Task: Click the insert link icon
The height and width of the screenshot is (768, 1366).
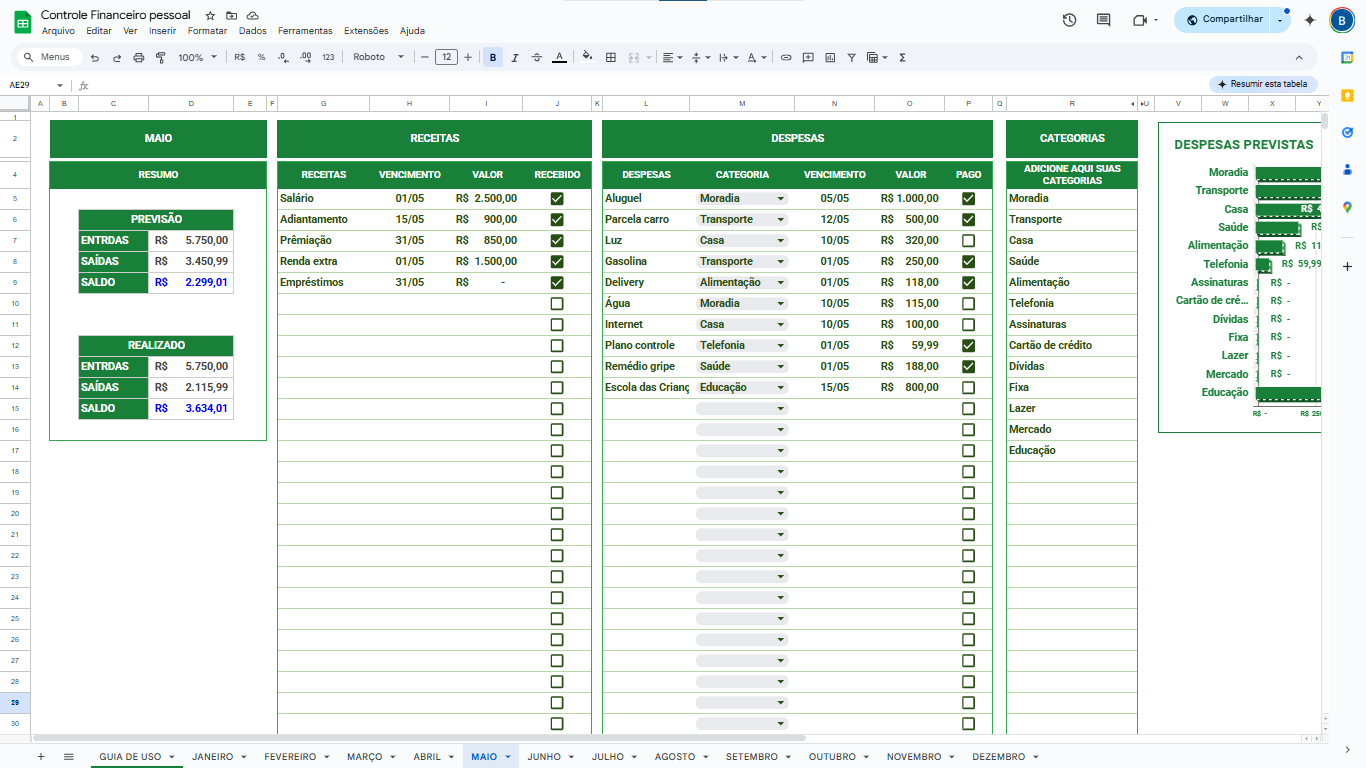Action: tap(786, 58)
